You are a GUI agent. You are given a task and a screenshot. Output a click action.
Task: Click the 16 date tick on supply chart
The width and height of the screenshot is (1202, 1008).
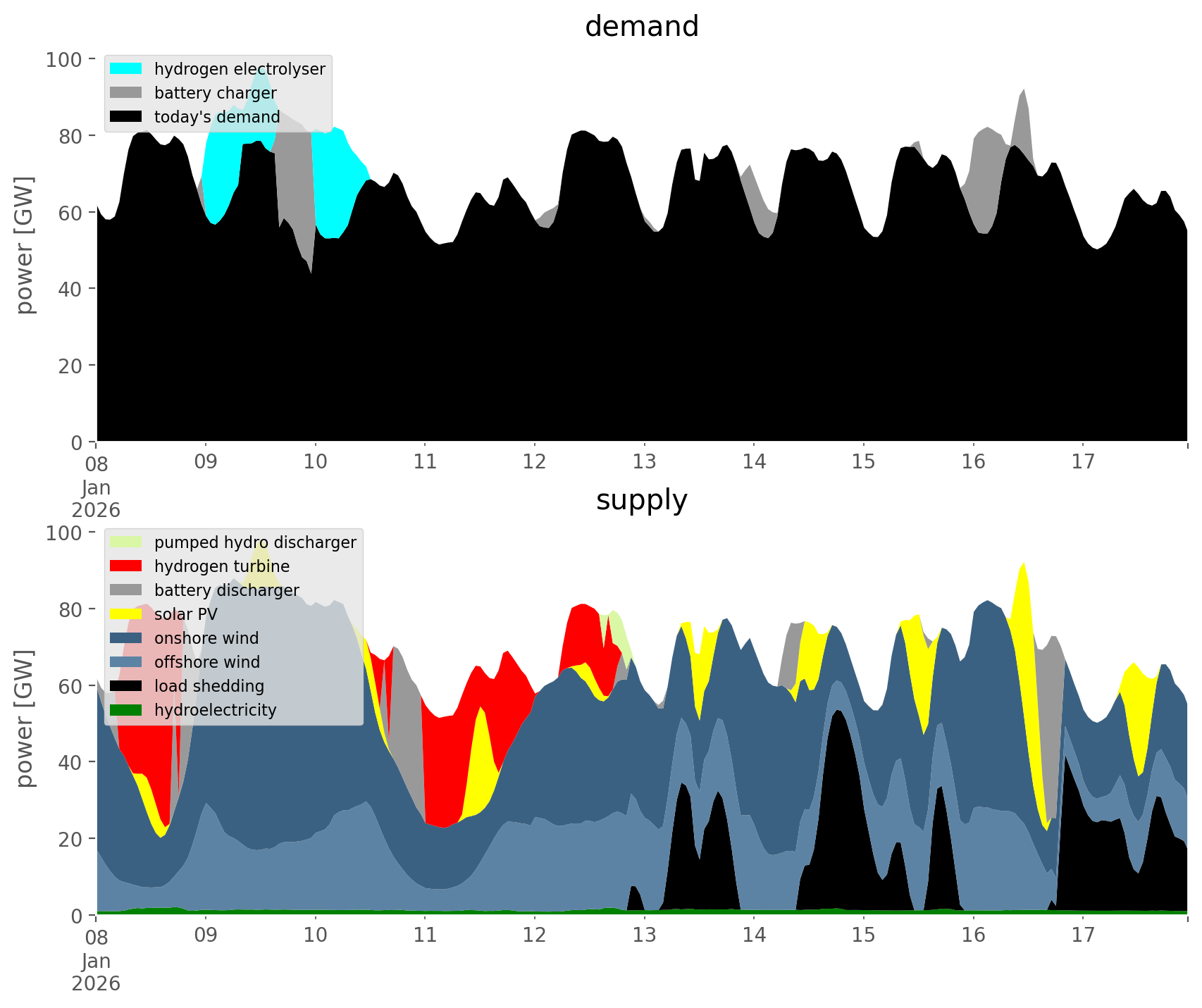973,935
